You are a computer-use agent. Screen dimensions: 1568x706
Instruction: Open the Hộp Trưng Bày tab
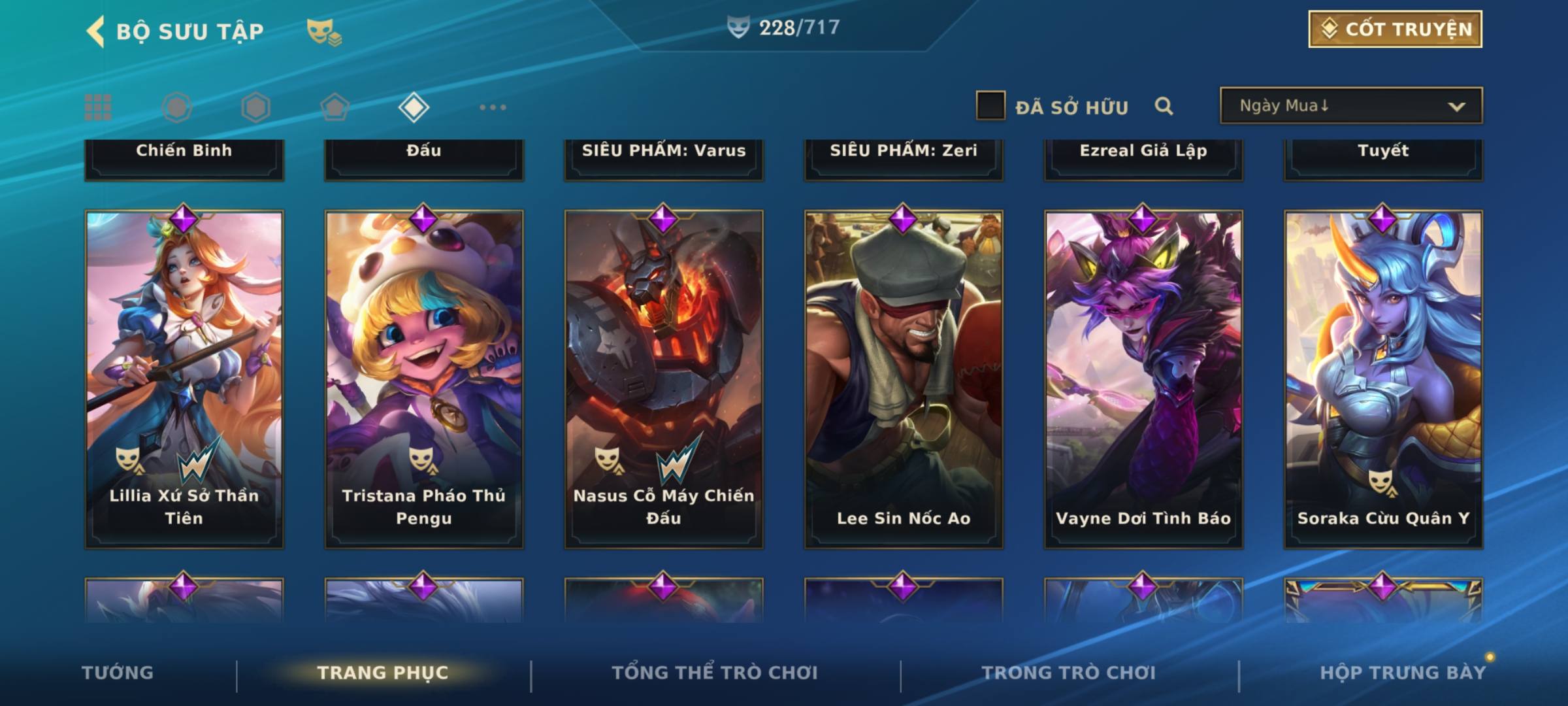coord(1403,673)
